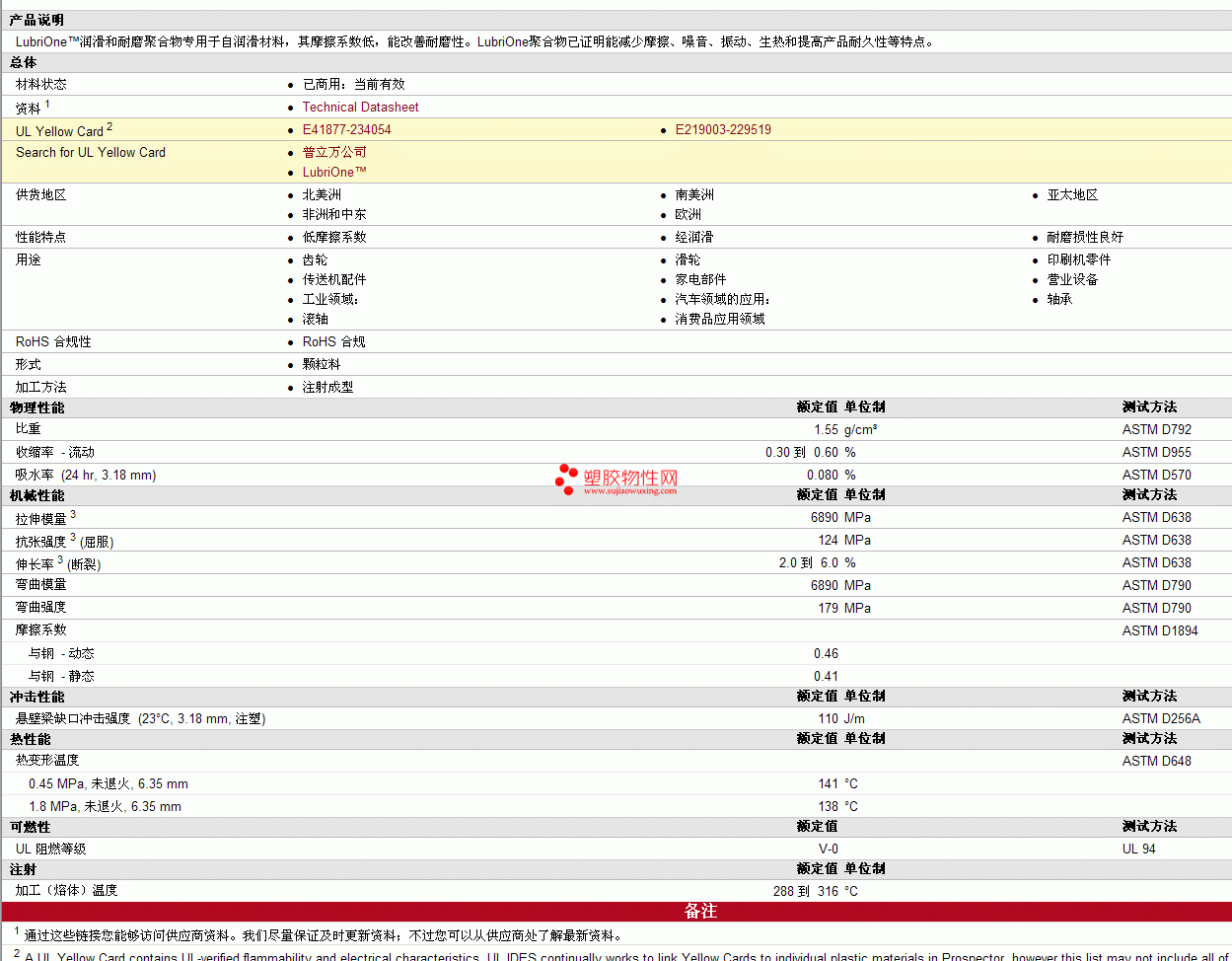Image resolution: width=1232 pixels, height=961 pixels.
Task: Click the 冲击性能 section header
Action: point(36,697)
